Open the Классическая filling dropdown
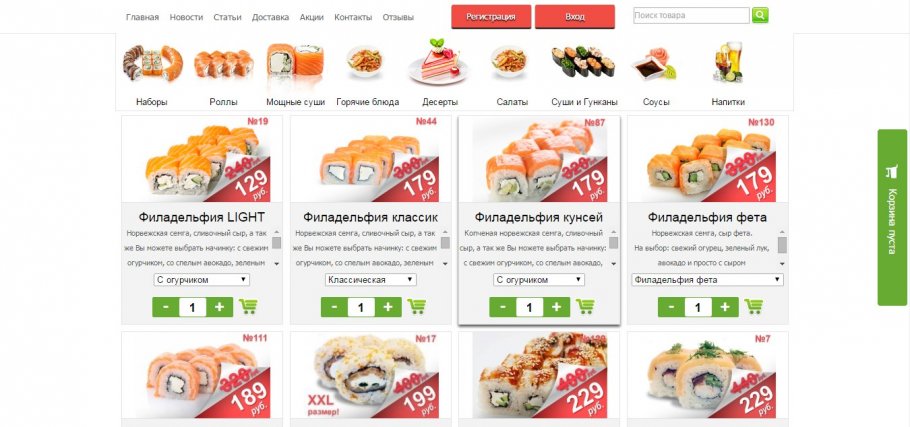This screenshot has width=910, height=427. coord(370,280)
